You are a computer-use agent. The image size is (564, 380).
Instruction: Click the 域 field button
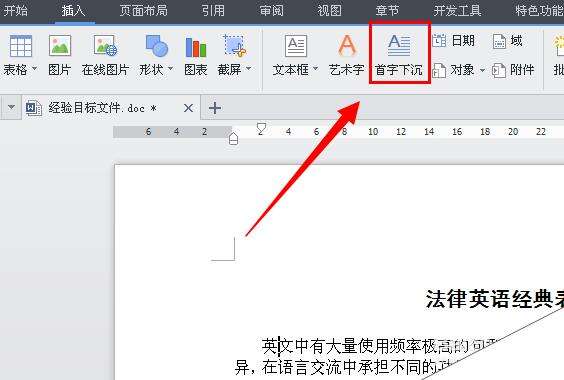[x=508, y=41]
